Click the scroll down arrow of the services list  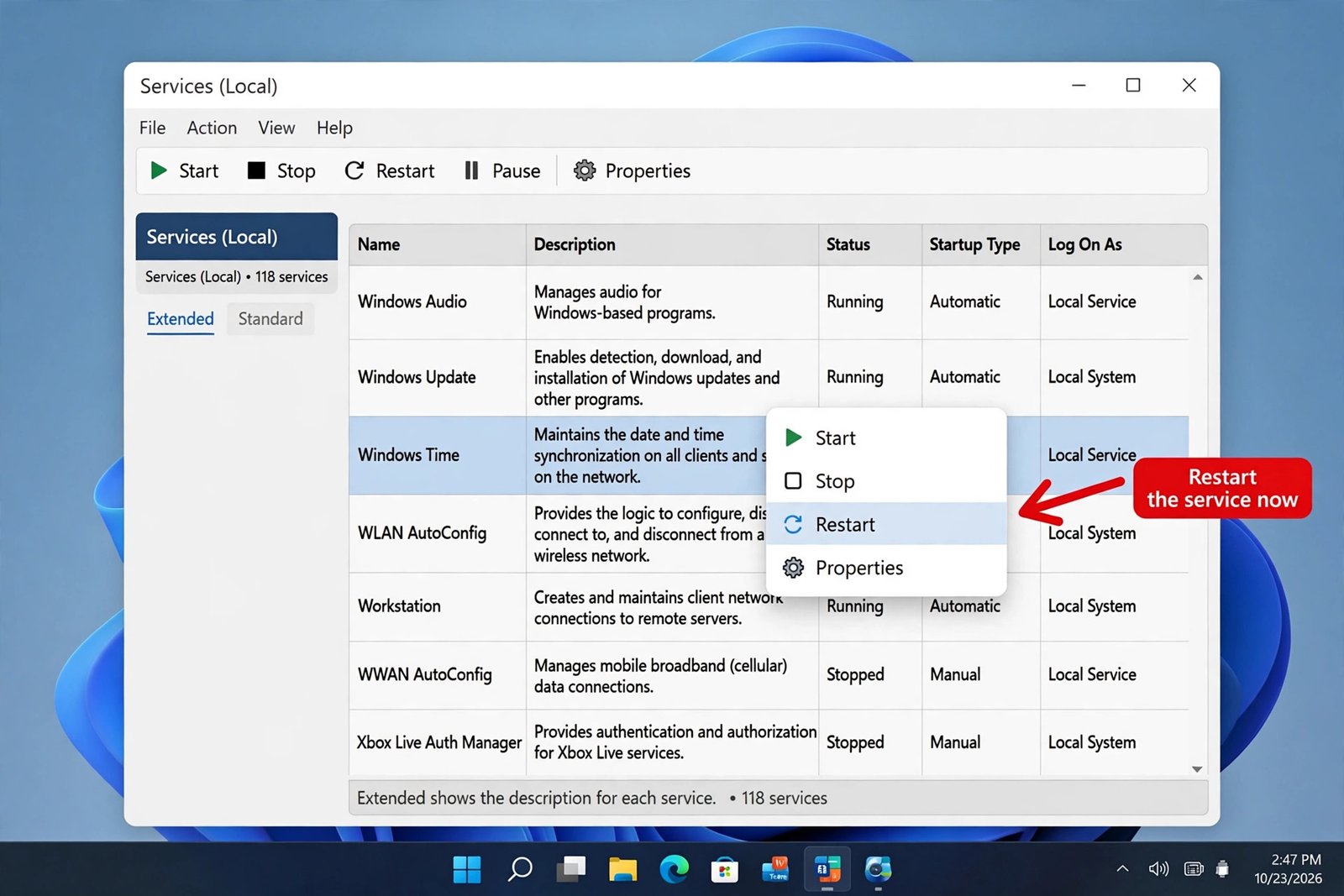tap(1198, 769)
